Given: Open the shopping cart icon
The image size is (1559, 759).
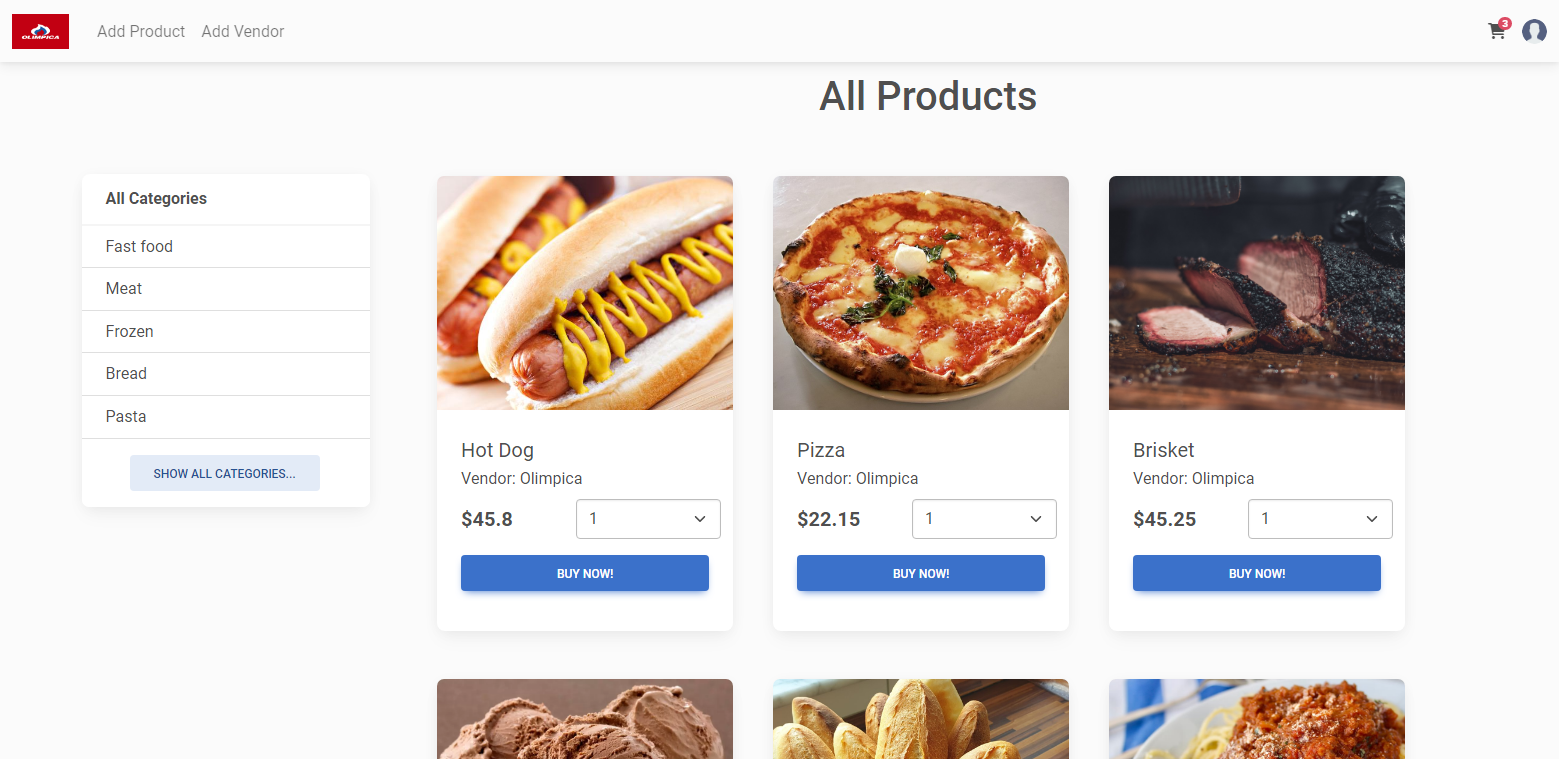Looking at the screenshot, I should [x=1497, y=31].
